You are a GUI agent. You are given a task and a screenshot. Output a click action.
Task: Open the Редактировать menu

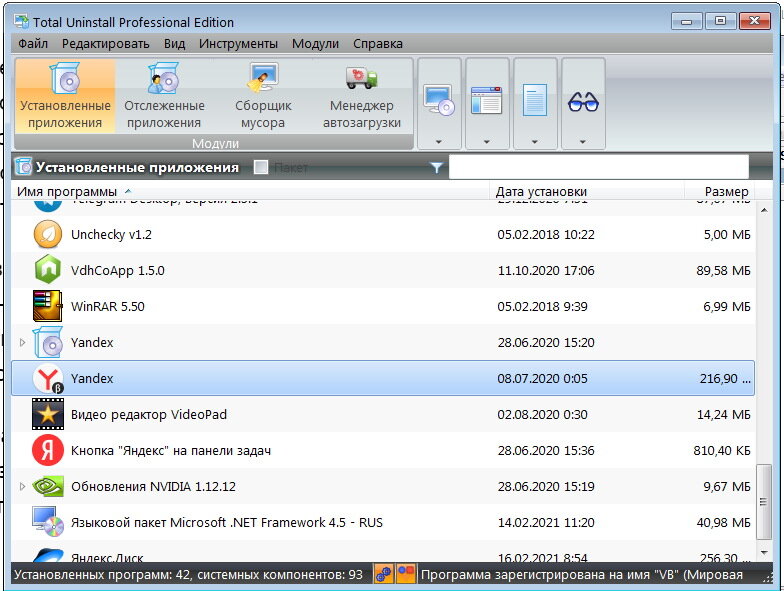point(106,44)
